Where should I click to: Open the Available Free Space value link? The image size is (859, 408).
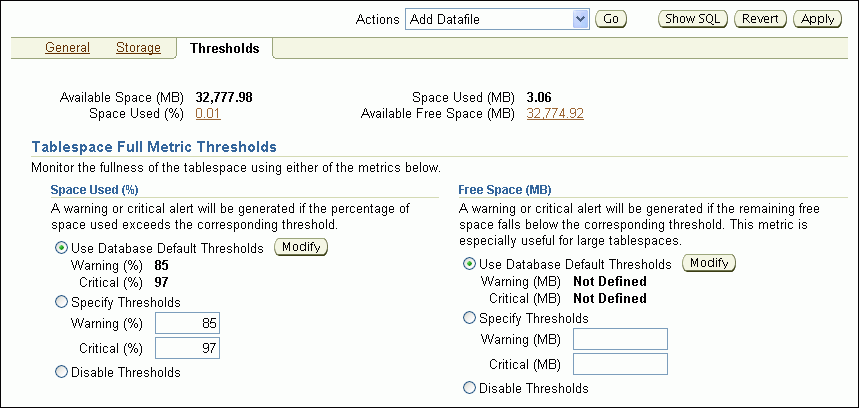click(x=555, y=114)
